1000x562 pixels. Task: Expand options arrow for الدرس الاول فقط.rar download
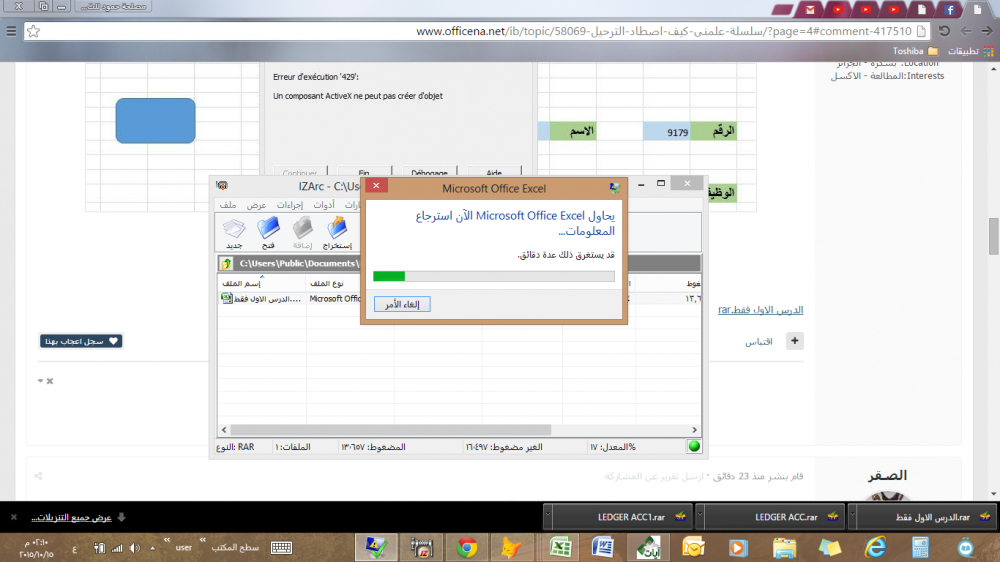851,517
